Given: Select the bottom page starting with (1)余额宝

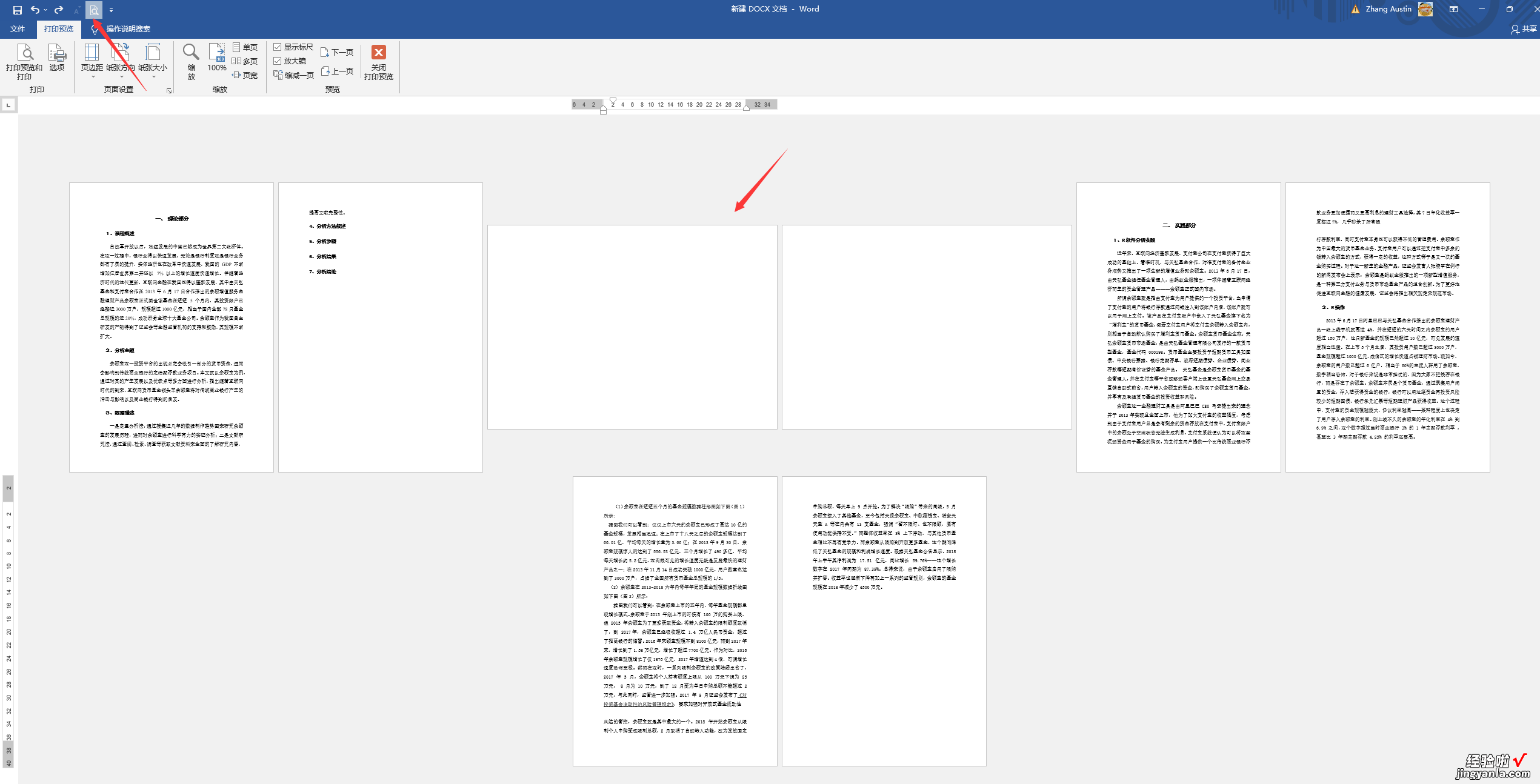Looking at the screenshot, I should coord(675,621).
